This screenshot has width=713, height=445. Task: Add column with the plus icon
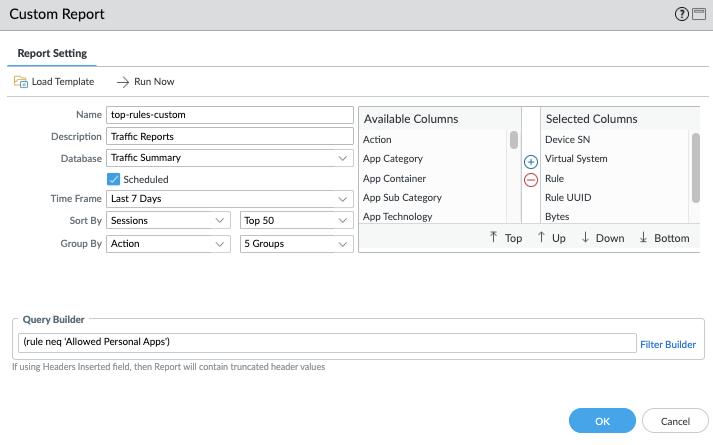[531, 162]
